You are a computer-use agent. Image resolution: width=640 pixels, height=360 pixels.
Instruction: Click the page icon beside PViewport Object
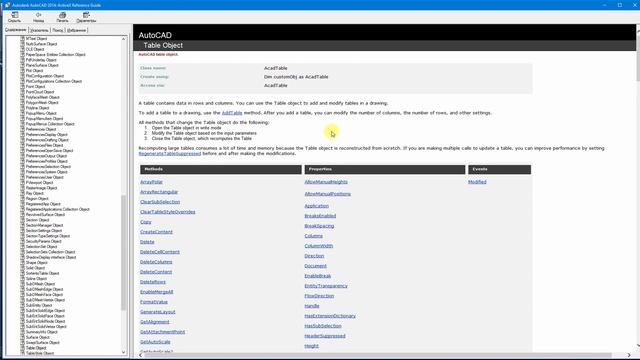tap(22, 182)
